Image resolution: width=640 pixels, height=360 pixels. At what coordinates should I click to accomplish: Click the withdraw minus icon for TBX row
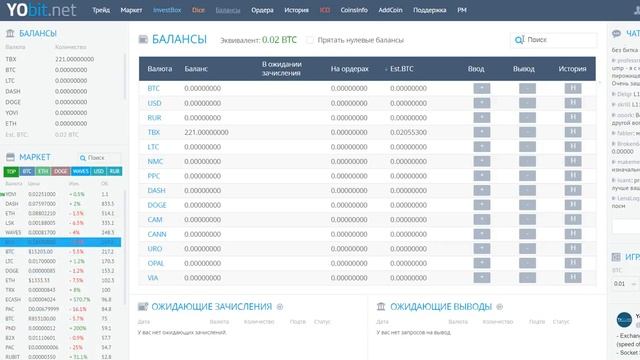tap(527, 132)
